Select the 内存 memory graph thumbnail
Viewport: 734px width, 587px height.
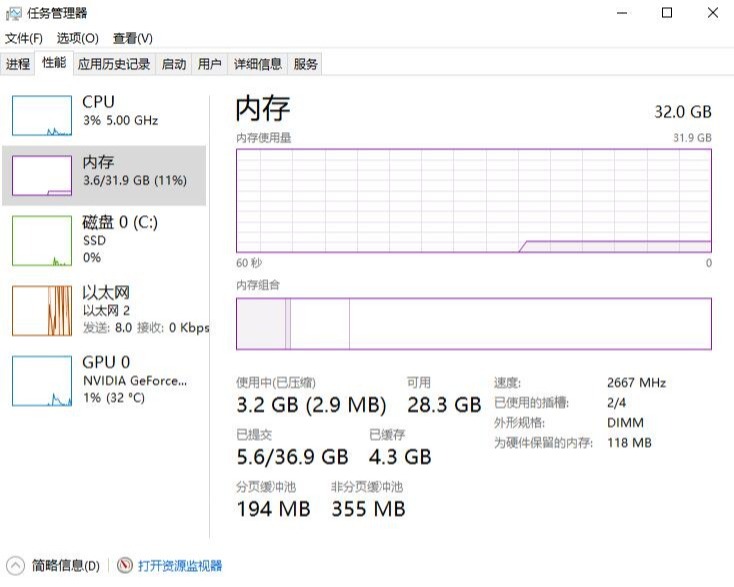[x=42, y=175]
